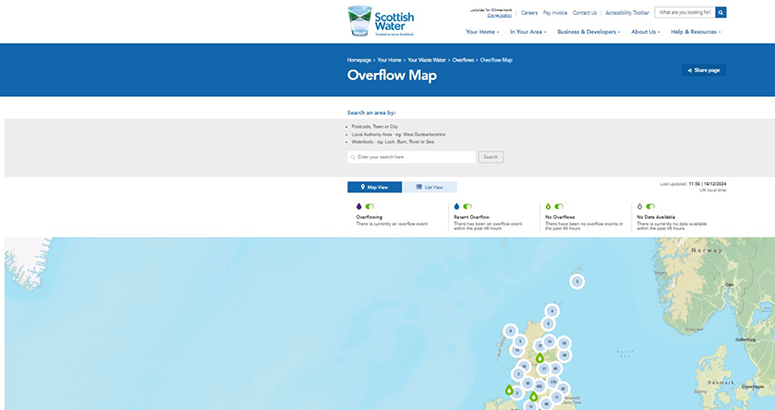Screen dimensions: 775x410
Task: Switch to the List View tab
Action: (x=430, y=187)
